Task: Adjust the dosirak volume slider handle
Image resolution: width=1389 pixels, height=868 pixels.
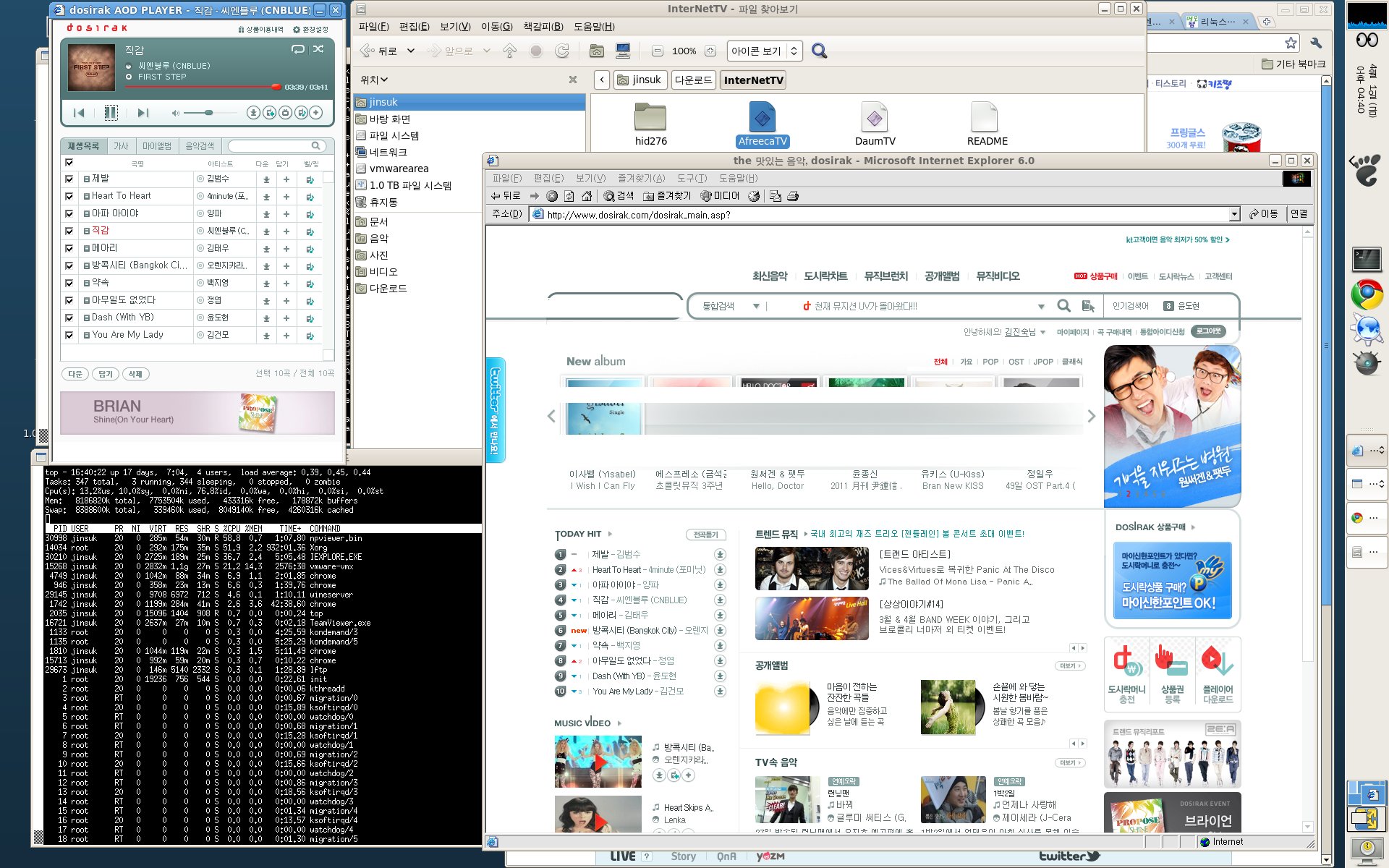Action: 208,113
